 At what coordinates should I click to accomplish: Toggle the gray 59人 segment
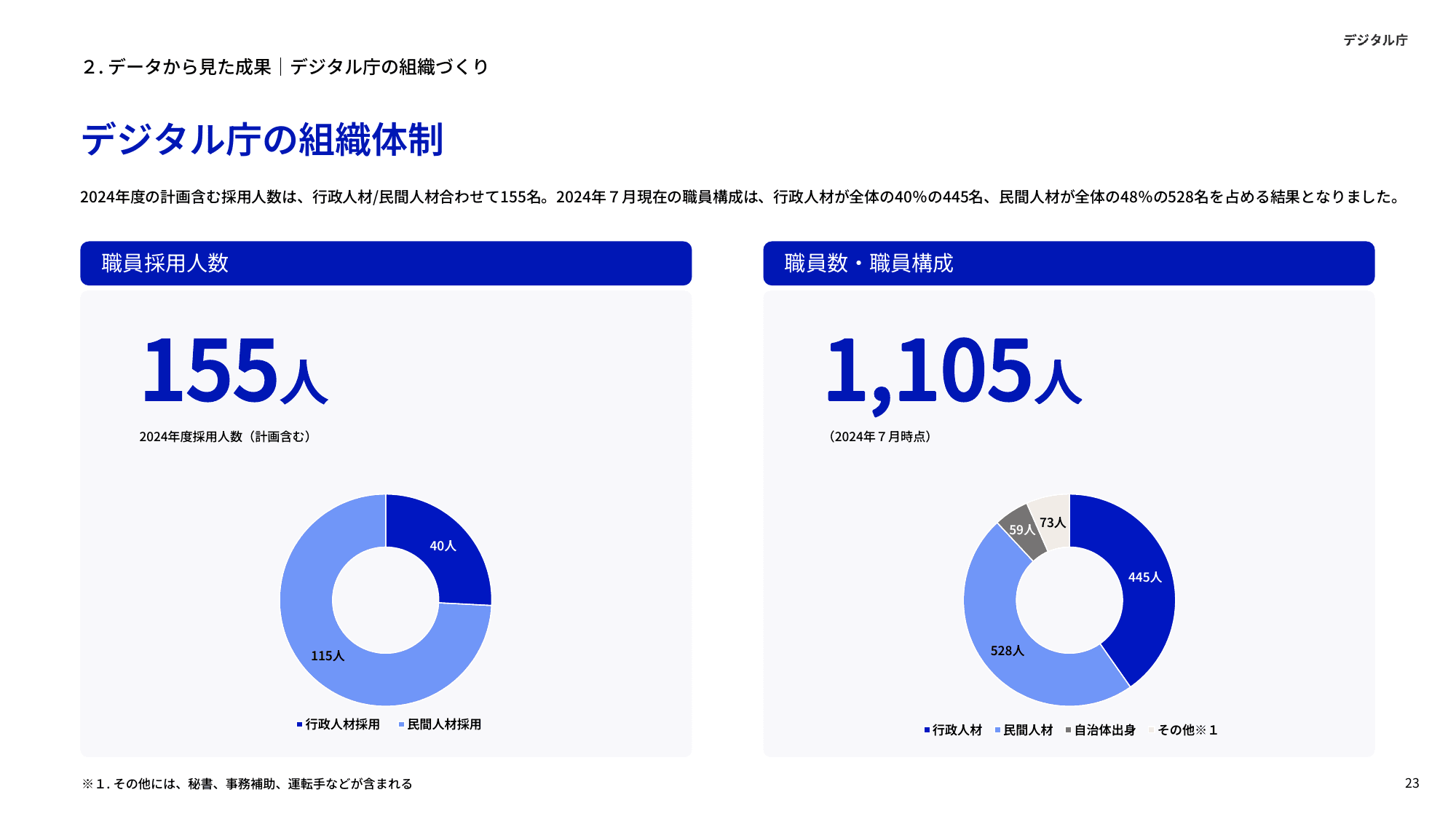coord(1021,531)
